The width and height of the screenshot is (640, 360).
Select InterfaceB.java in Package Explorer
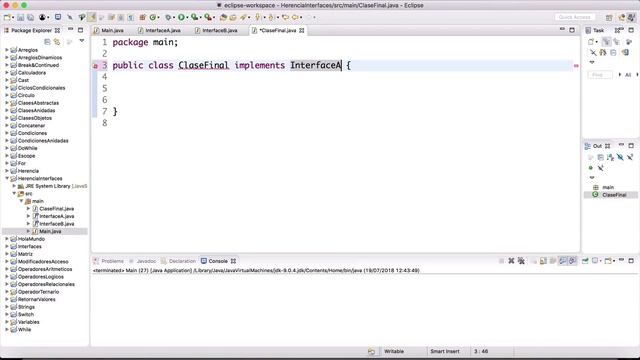click(x=56, y=224)
